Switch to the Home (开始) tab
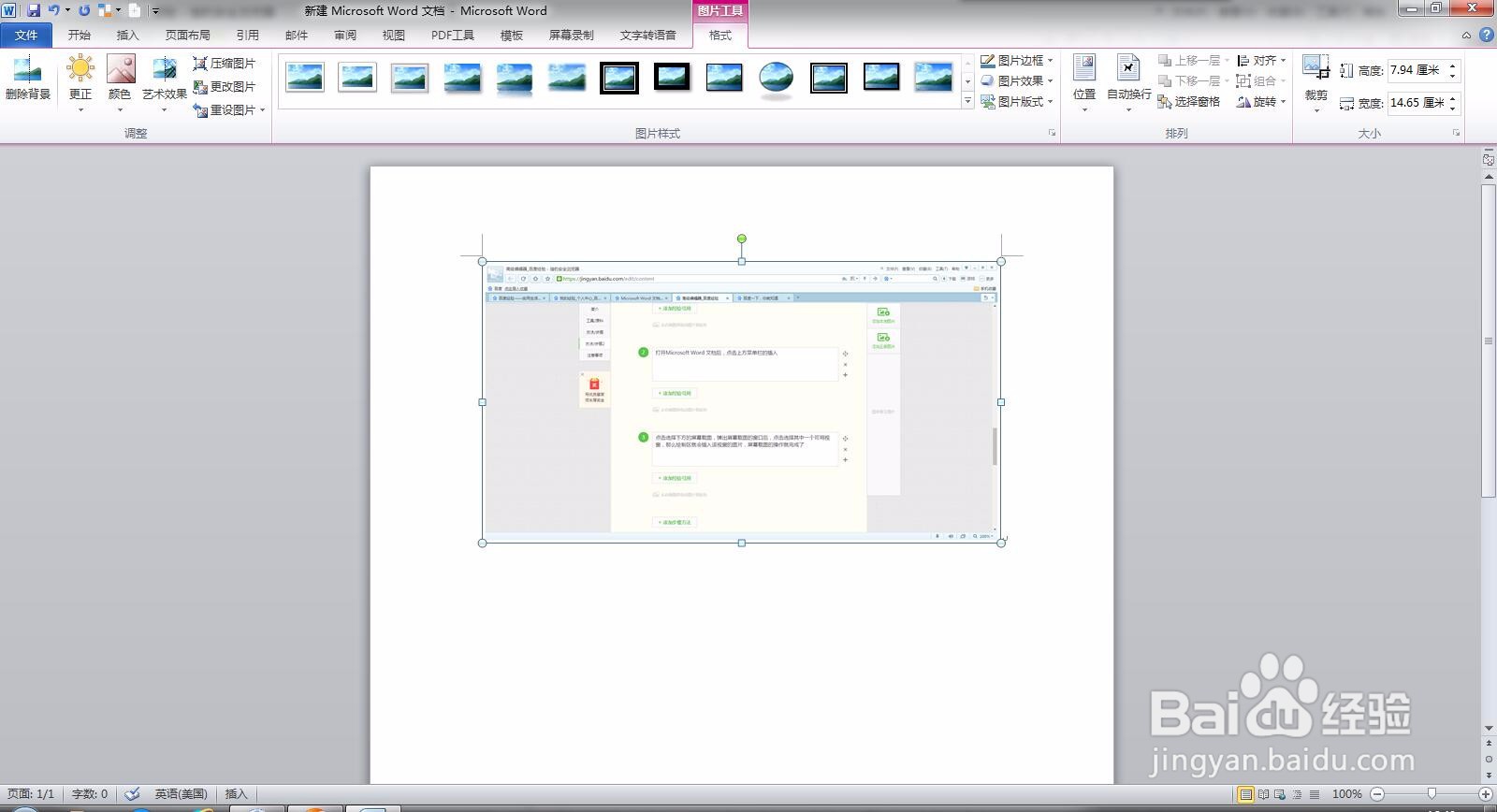The width and height of the screenshot is (1497, 812). point(80,35)
